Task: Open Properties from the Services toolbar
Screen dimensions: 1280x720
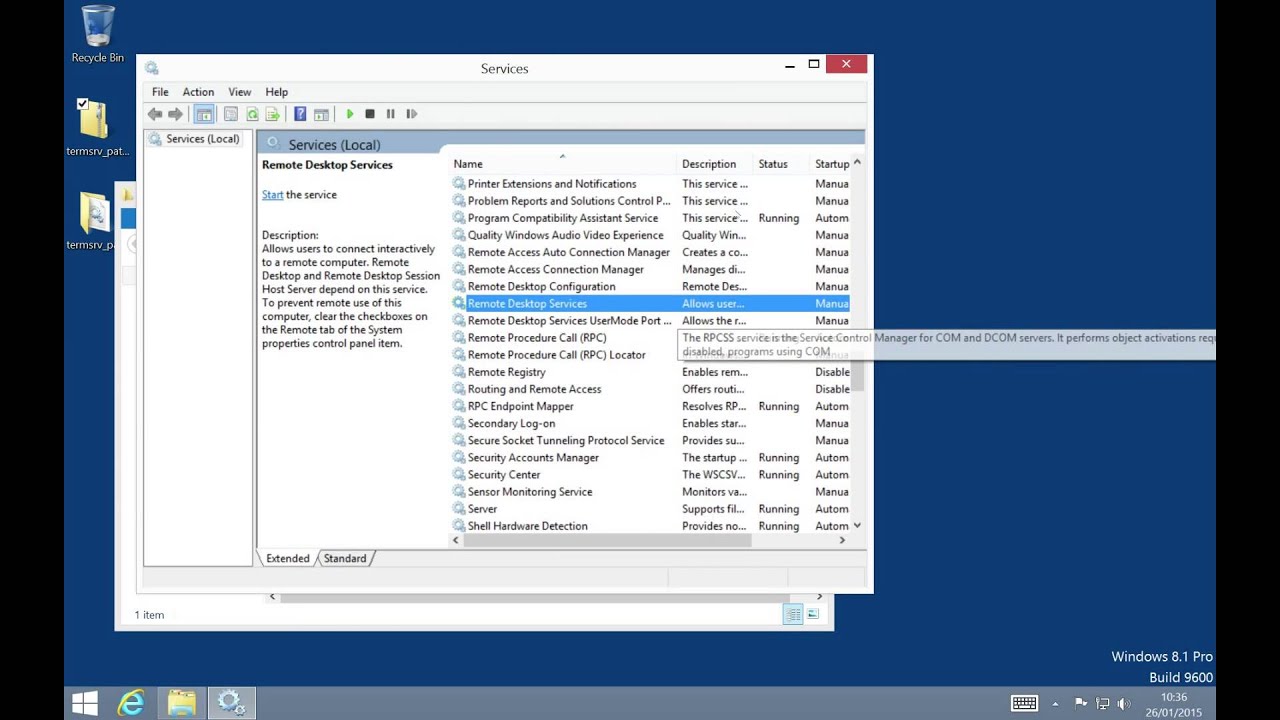Action: coord(231,114)
